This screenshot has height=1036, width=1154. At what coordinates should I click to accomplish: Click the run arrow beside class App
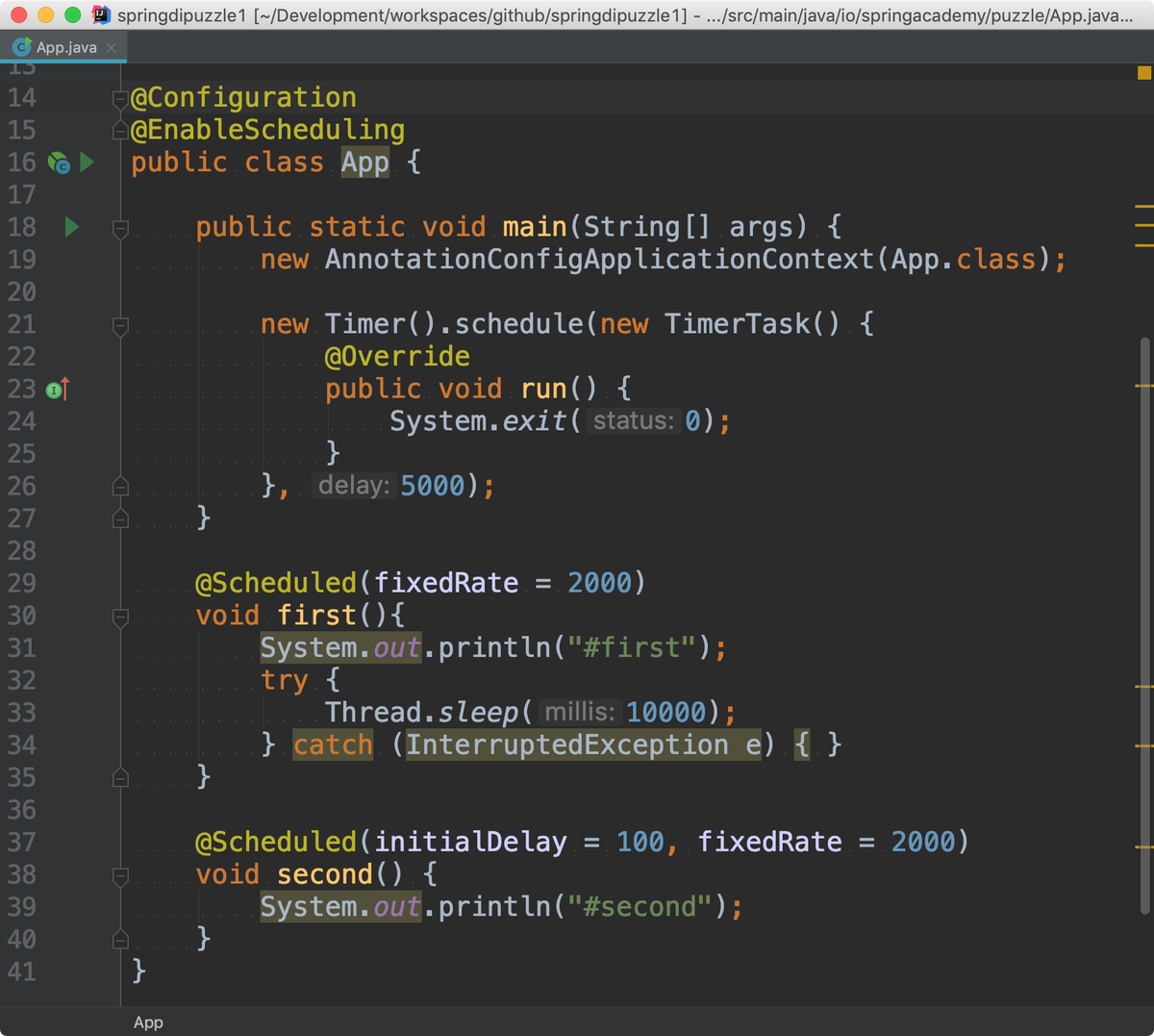coord(88,162)
